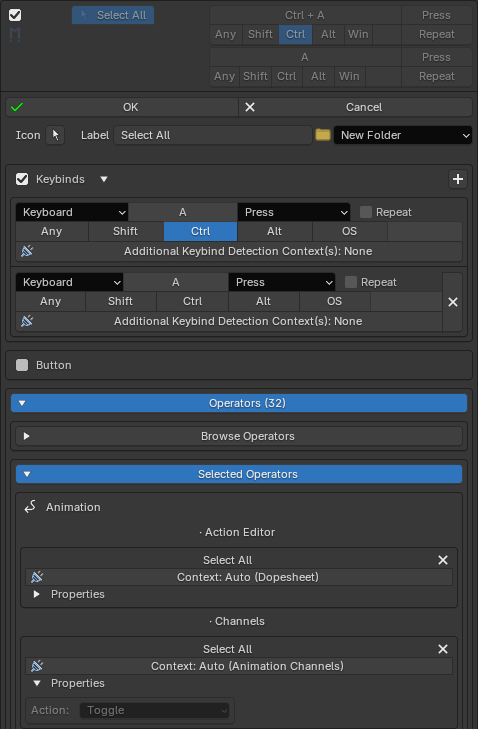Remove second keybind with X button
This screenshot has width=478, height=729.
tap(452, 302)
